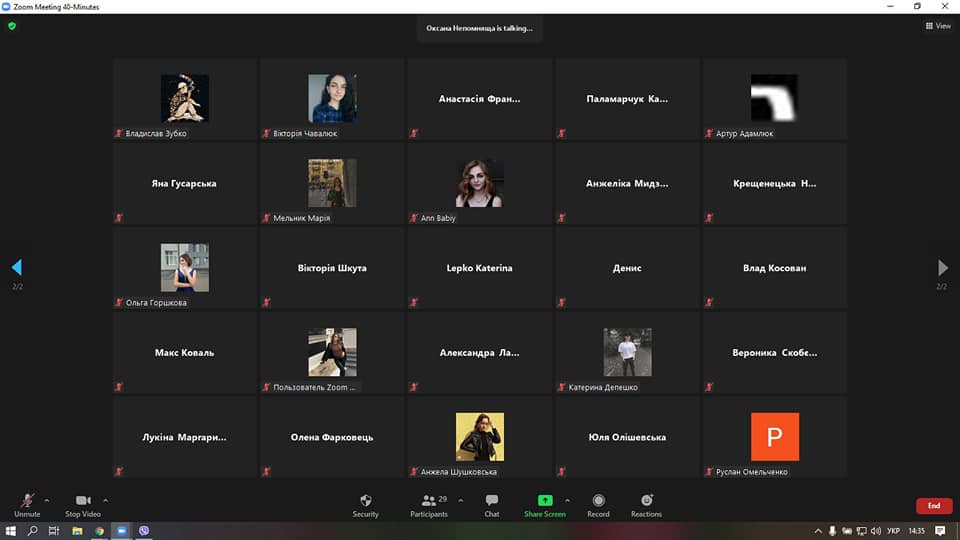Screen dimensions: 960x540
Task: Click the green Share Screen button
Action: click(544, 503)
